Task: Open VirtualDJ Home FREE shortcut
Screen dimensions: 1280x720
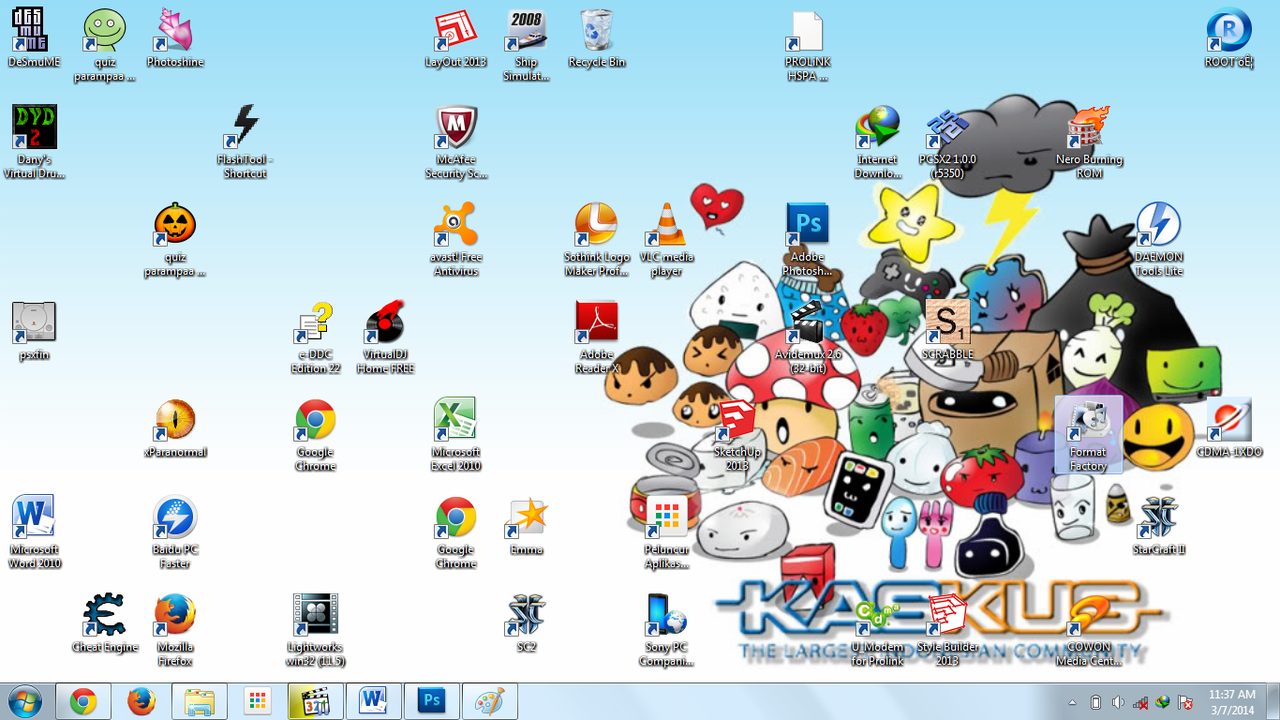Action: (x=386, y=337)
